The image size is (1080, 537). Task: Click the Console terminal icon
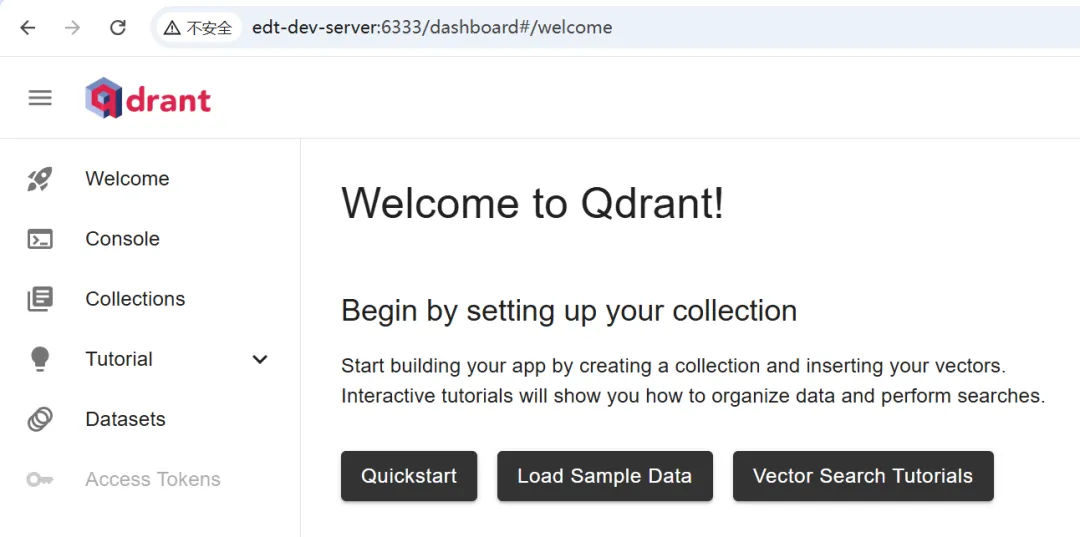point(40,239)
